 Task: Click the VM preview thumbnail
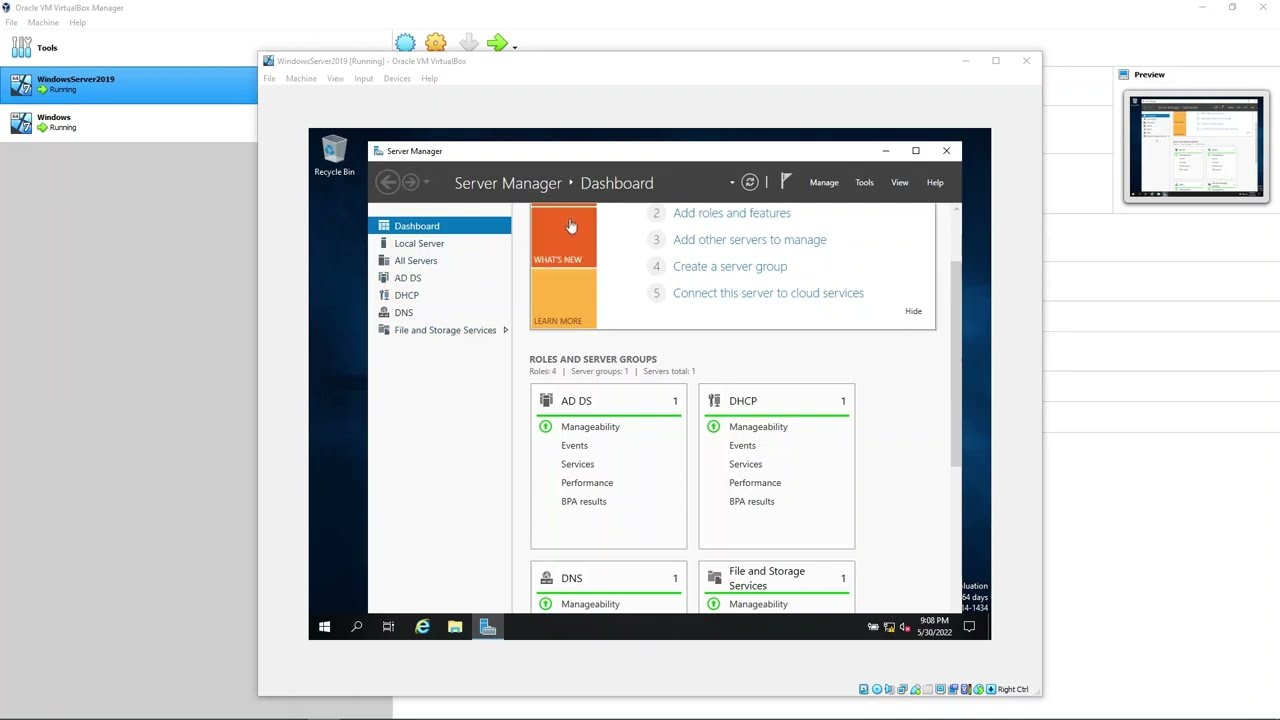tap(1196, 147)
